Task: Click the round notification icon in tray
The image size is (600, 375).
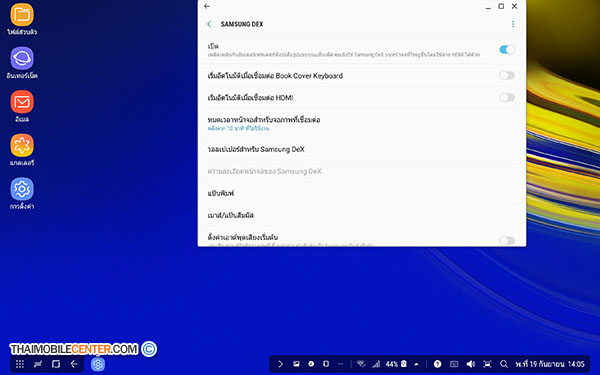Action: pos(311,364)
